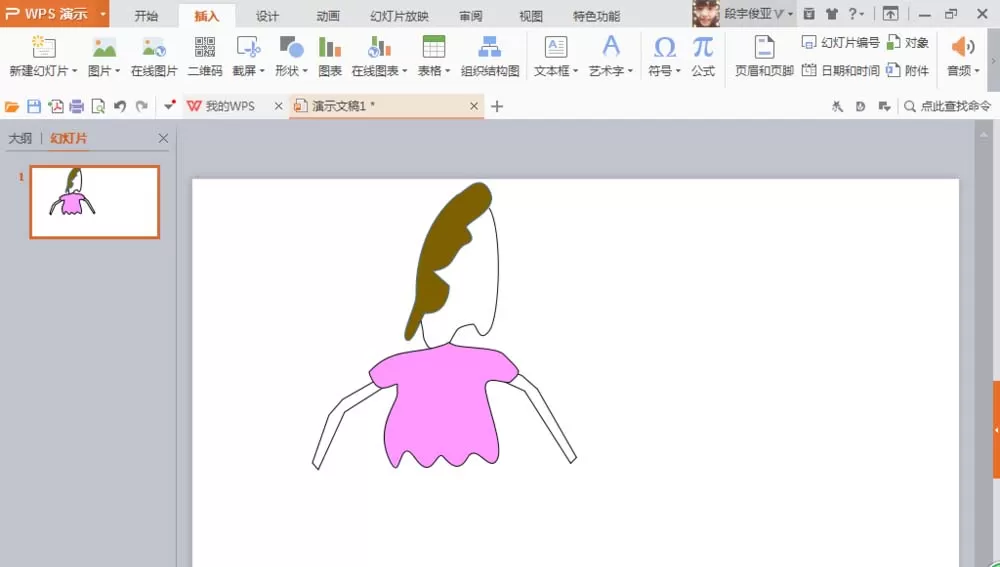Viewport: 1000px width, 567px height.
Task: Switch to the 审阅 (Review) ribbon tab
Action: pos(471,16)
